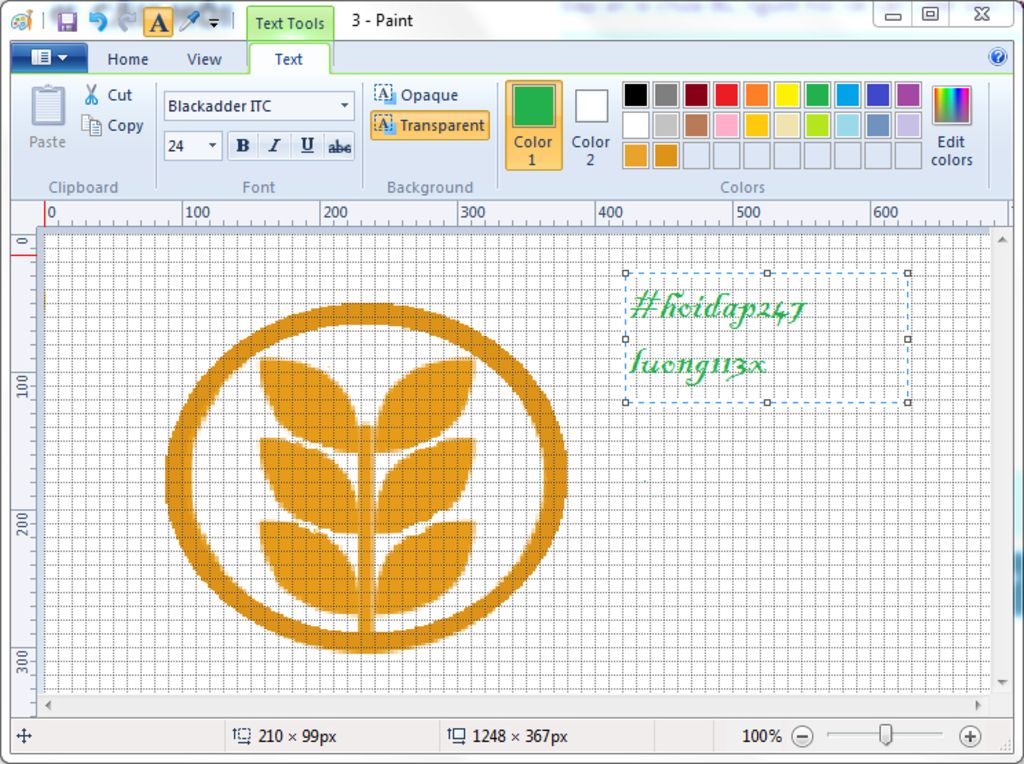Open Paint Help icon

[997, 57]
